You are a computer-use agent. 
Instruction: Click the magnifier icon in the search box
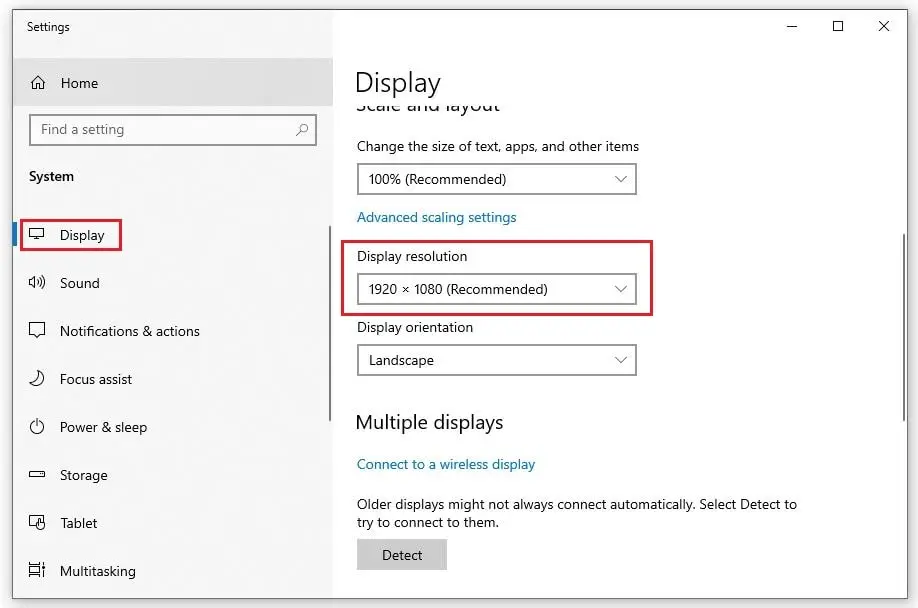[x=302, y=130]
